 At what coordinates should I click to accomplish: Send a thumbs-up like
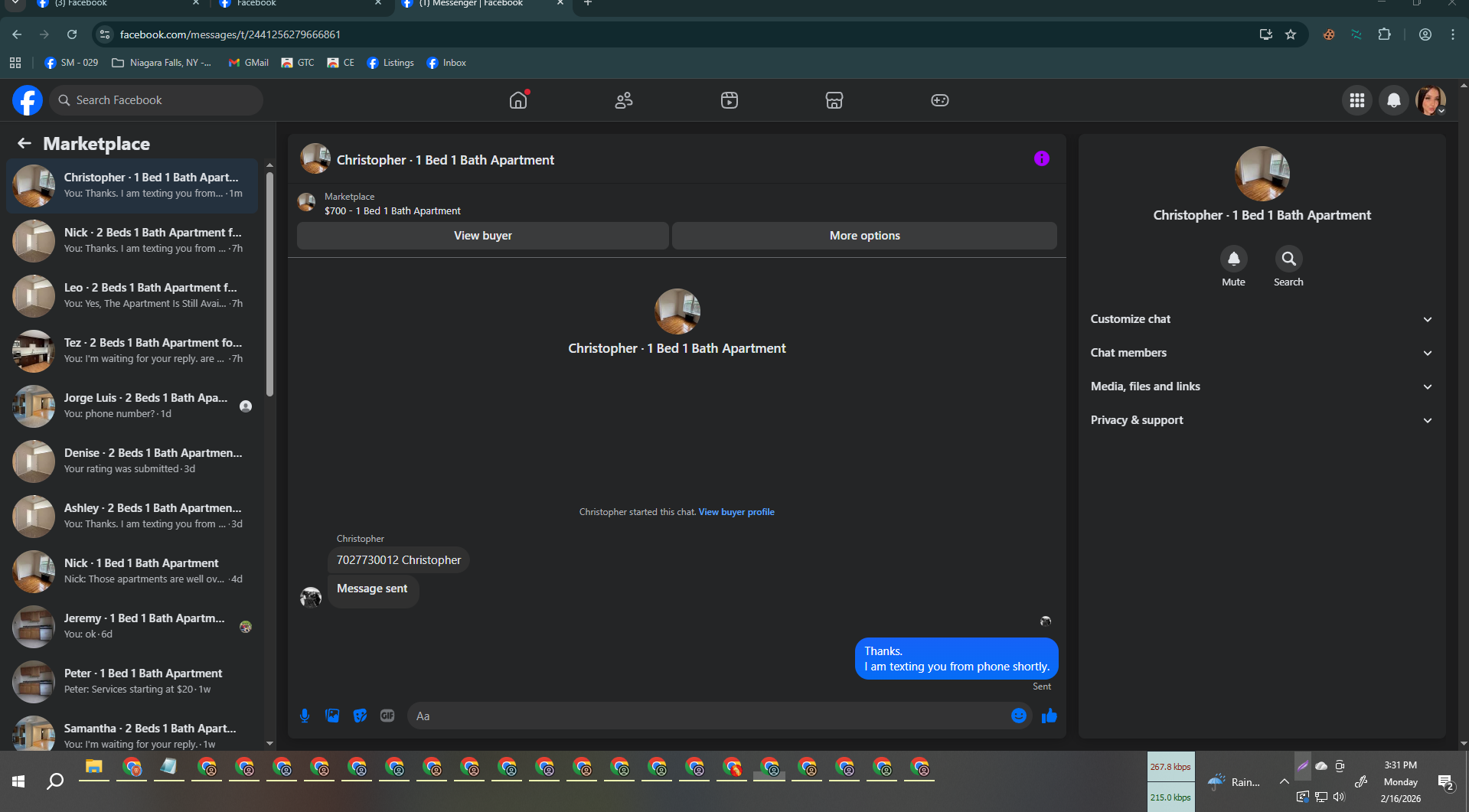click(x=1049, y=716)
